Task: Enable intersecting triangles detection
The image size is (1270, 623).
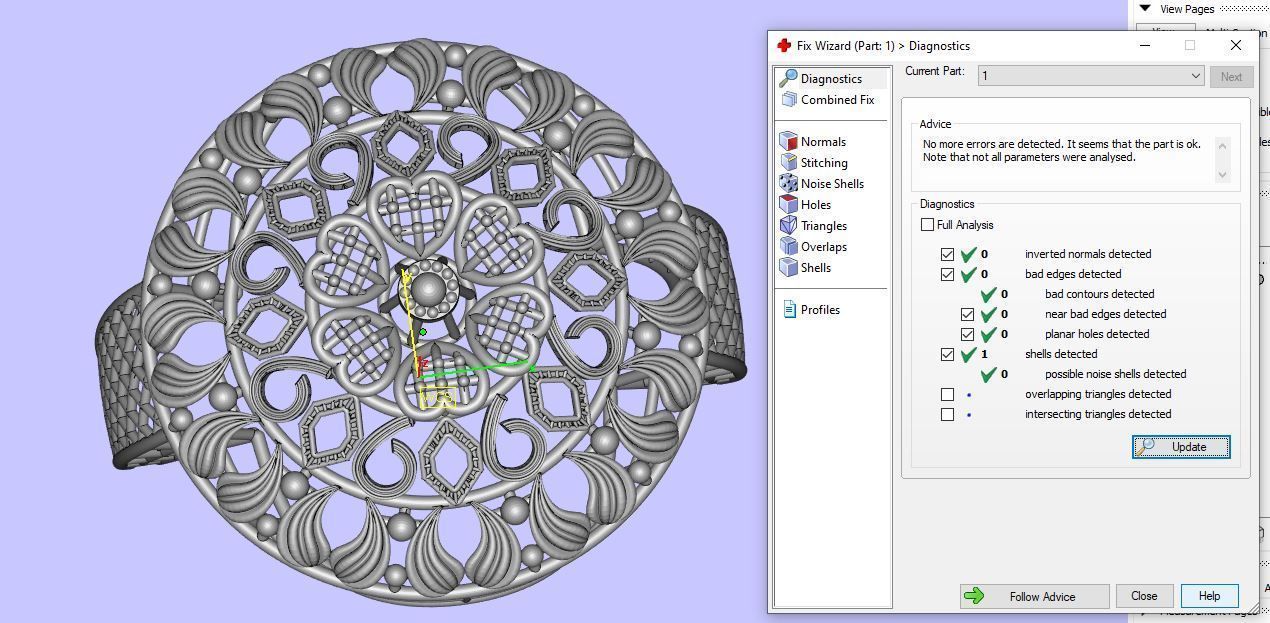Action: [947, 414]
